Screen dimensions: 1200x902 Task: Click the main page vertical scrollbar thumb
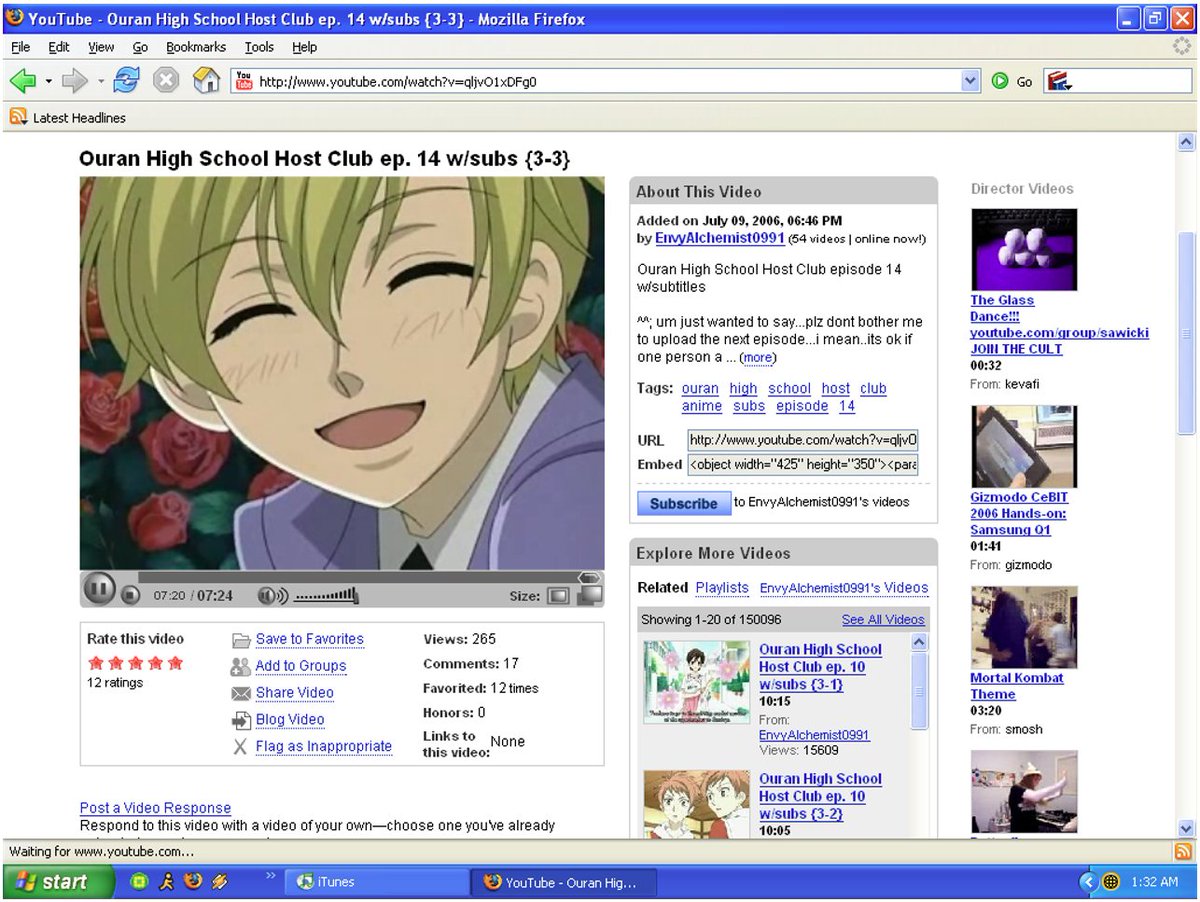[1187, 333]
